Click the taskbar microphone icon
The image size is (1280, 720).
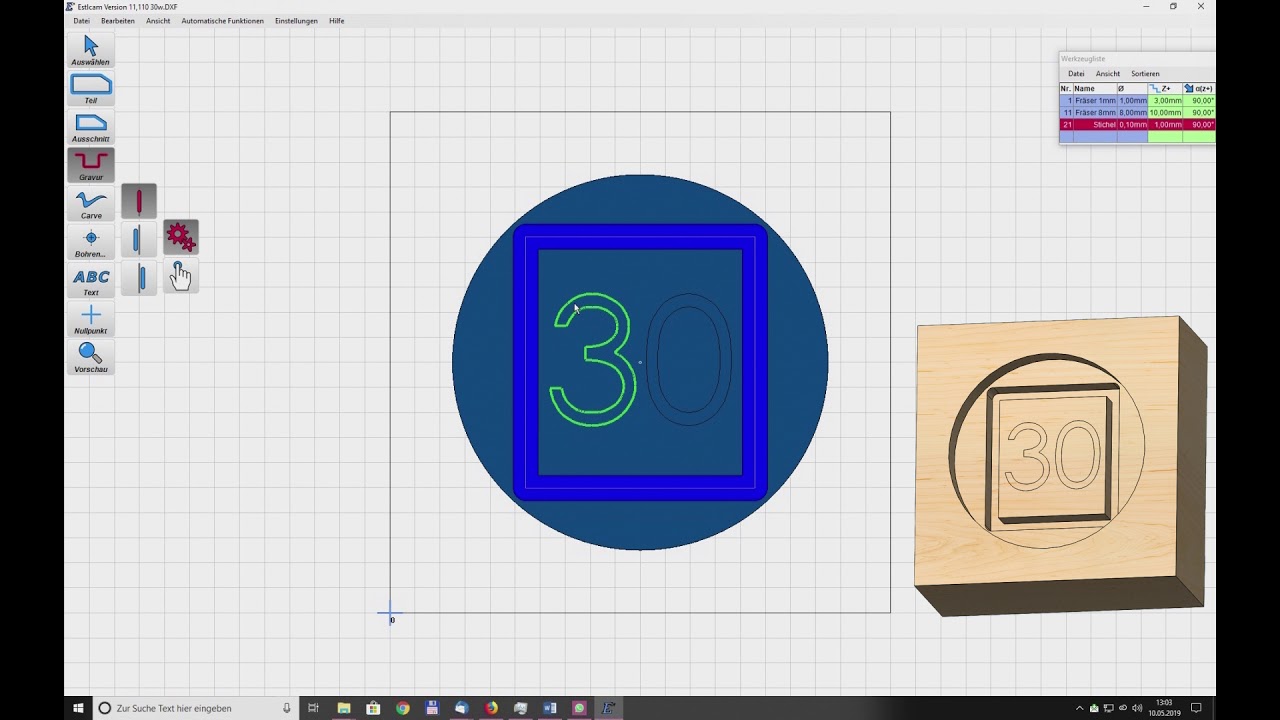coord(287,708)
